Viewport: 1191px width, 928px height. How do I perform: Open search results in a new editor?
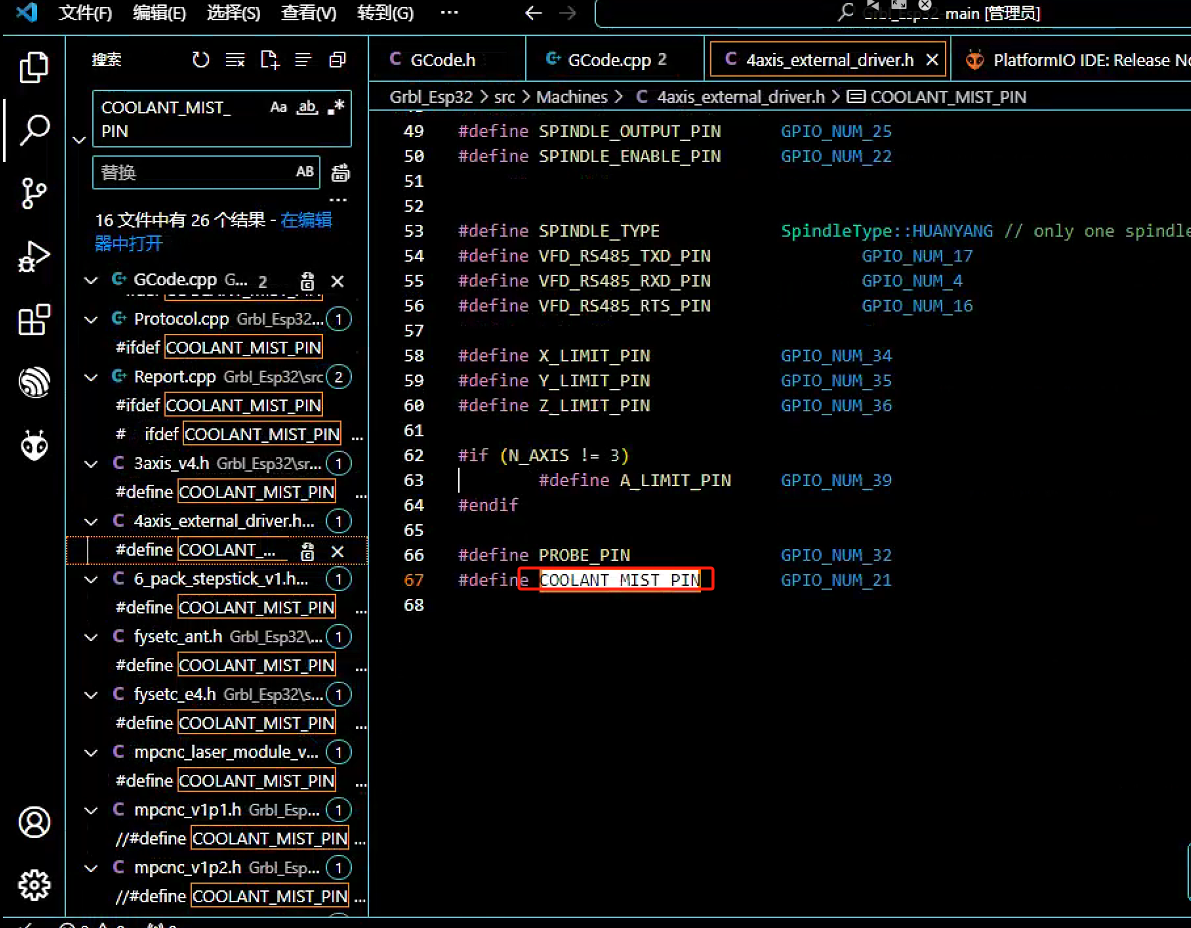tap(269, 60)
